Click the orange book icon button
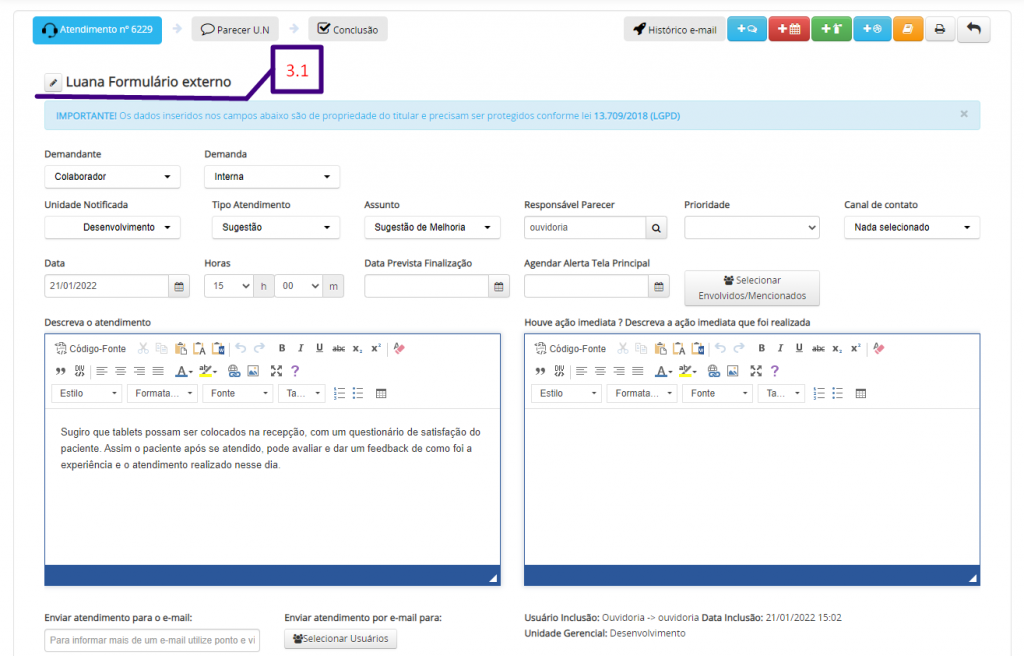Image resolution: width=1024 pixels, height=656 pixels. coord(906,30)
